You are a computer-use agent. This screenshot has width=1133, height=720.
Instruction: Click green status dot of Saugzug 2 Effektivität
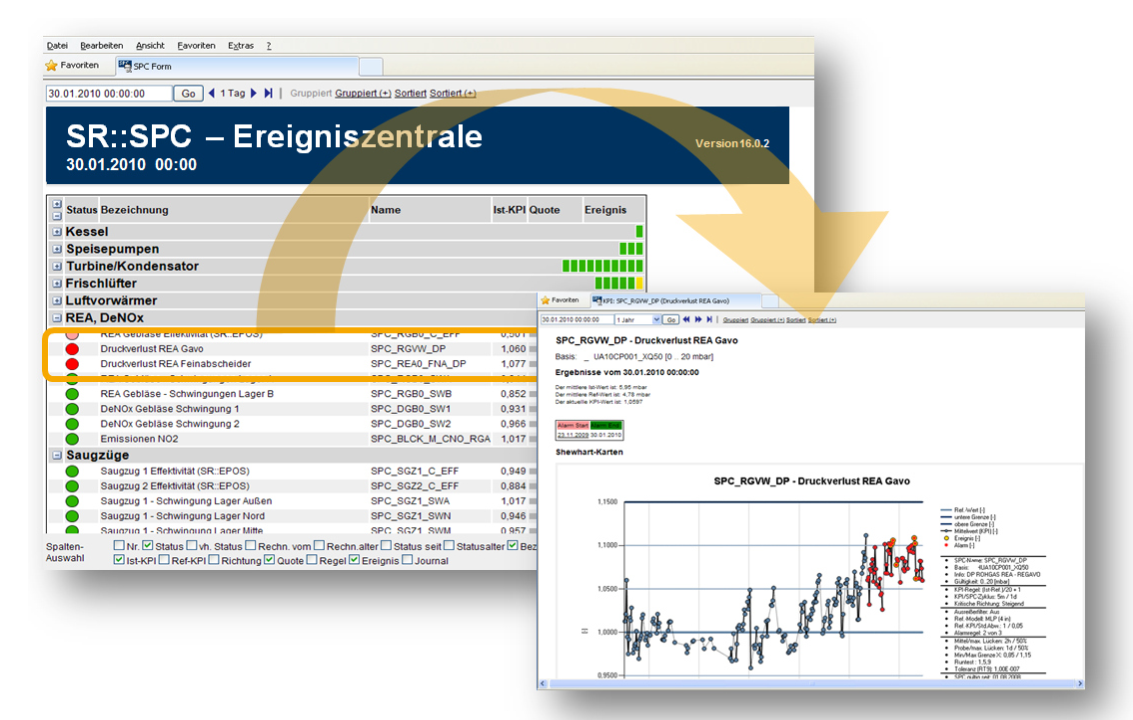pyautogui.click(x=72, y=487)
